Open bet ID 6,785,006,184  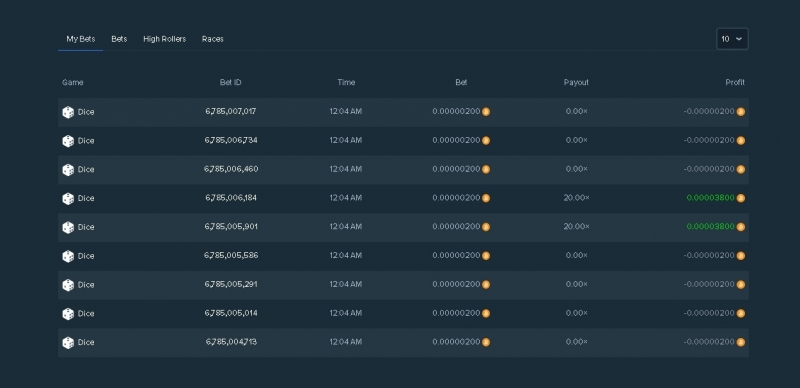[x=231, y=198]
